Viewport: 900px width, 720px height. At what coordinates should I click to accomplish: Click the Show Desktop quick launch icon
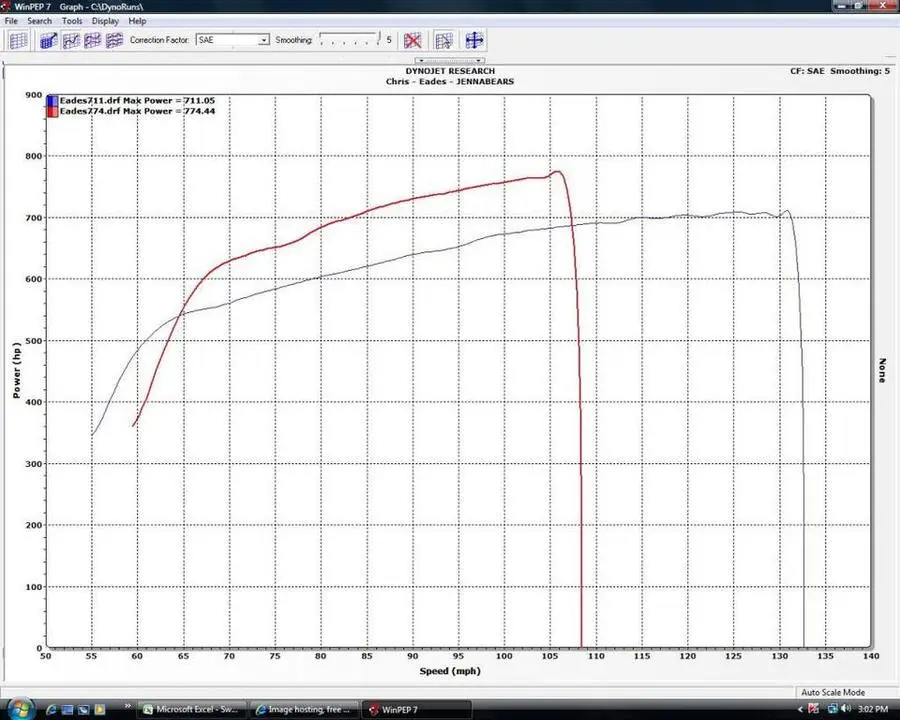[x=67, y=710]
